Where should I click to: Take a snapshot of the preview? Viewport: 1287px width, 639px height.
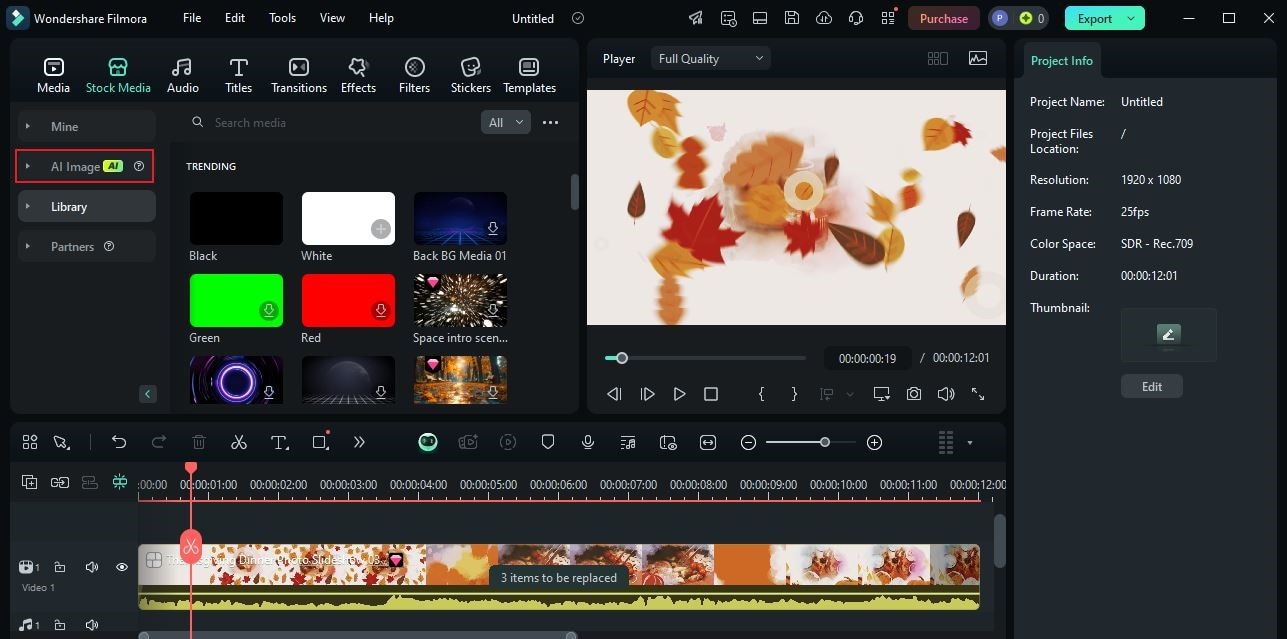pyautogui.click(x=914, y=394)
